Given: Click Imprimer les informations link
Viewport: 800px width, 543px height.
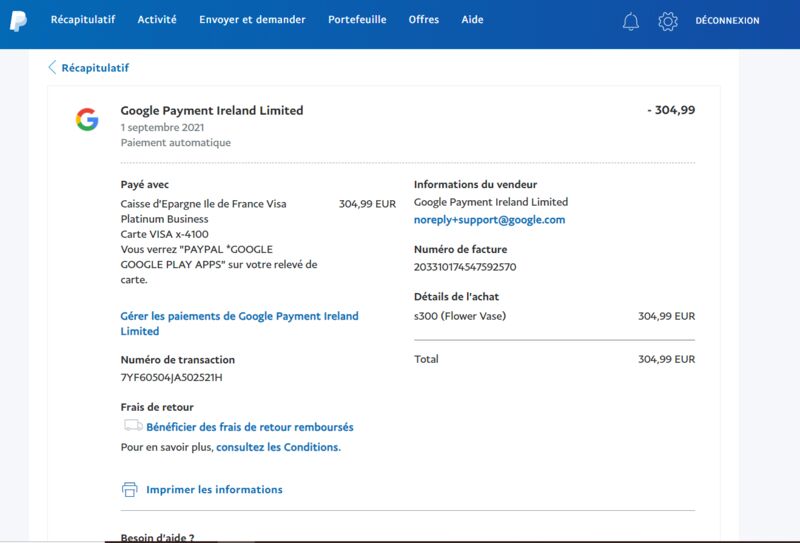Looking at the screenshot, I should tap(214, 489).
